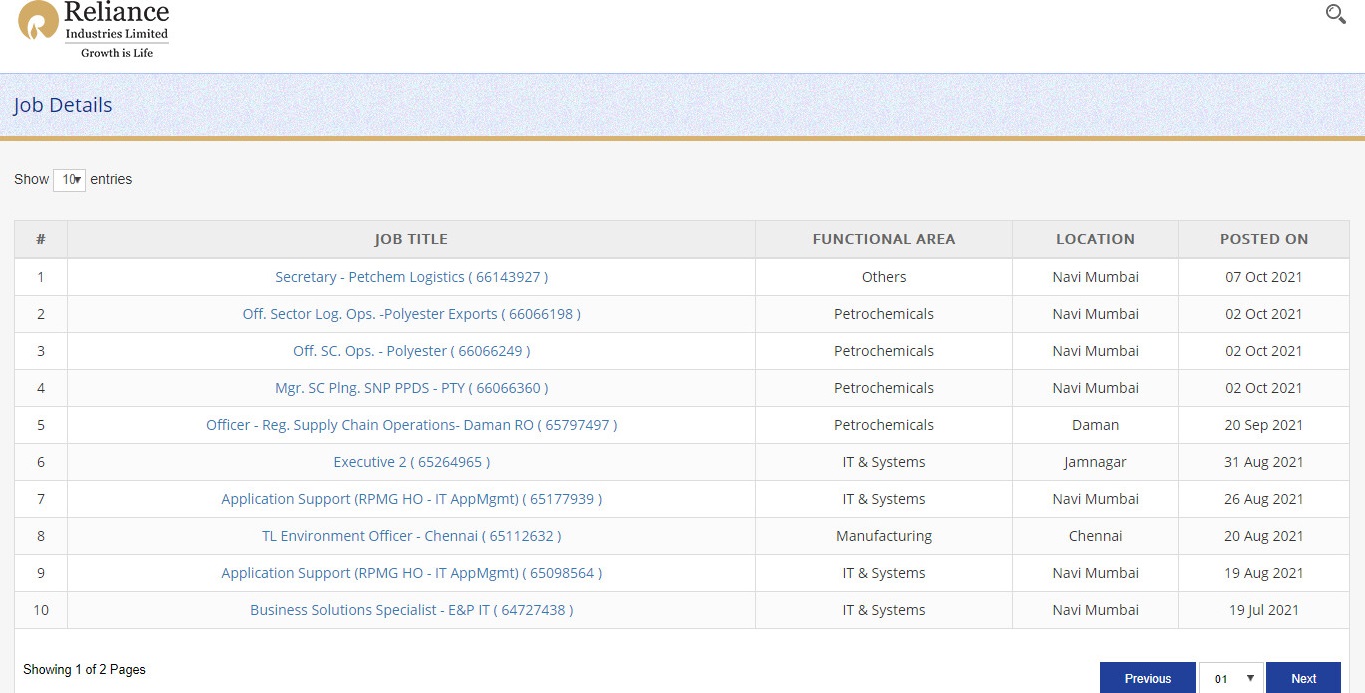Open Application Support job 65177939

[x=411, y=499]
